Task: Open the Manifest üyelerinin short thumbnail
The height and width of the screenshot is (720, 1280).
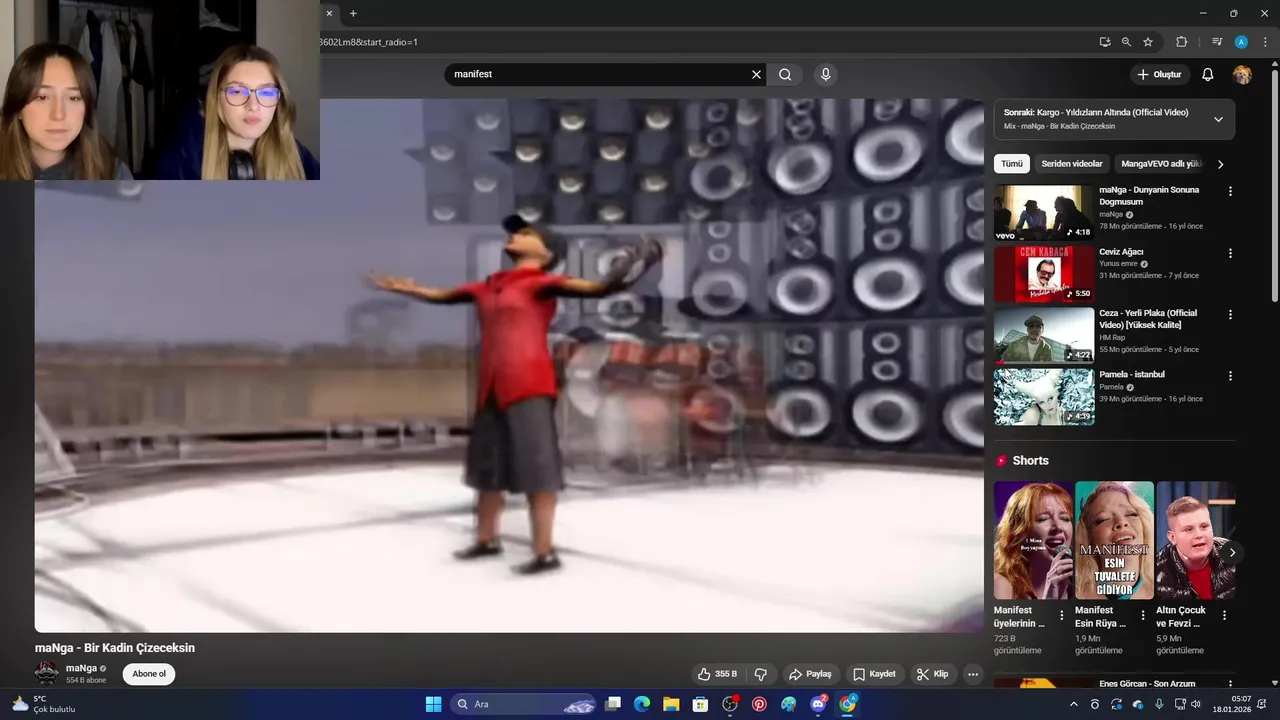Action: pyautogui.click(x=1033, y=540)
